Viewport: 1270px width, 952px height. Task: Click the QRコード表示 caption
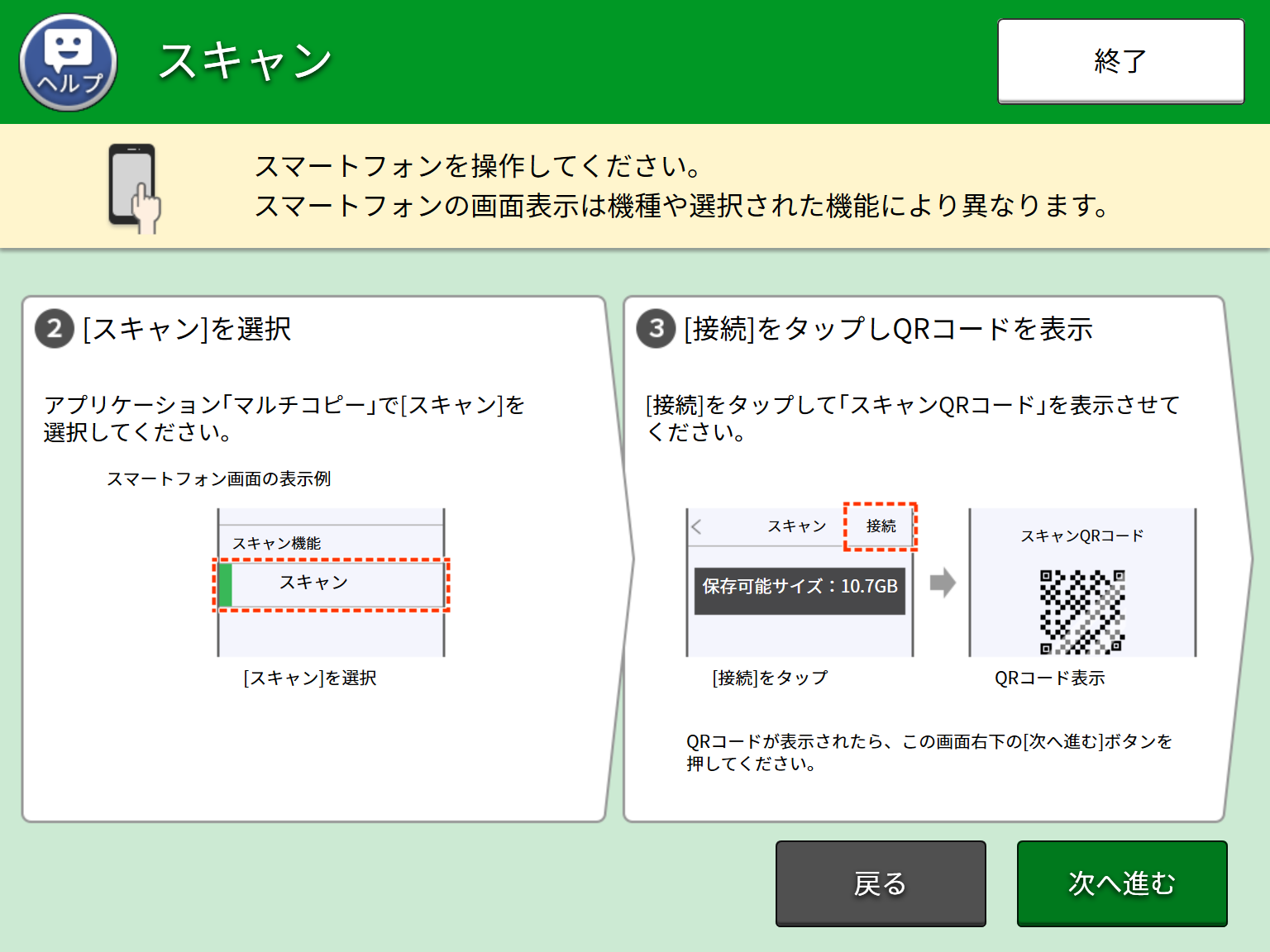(1049, 678)
